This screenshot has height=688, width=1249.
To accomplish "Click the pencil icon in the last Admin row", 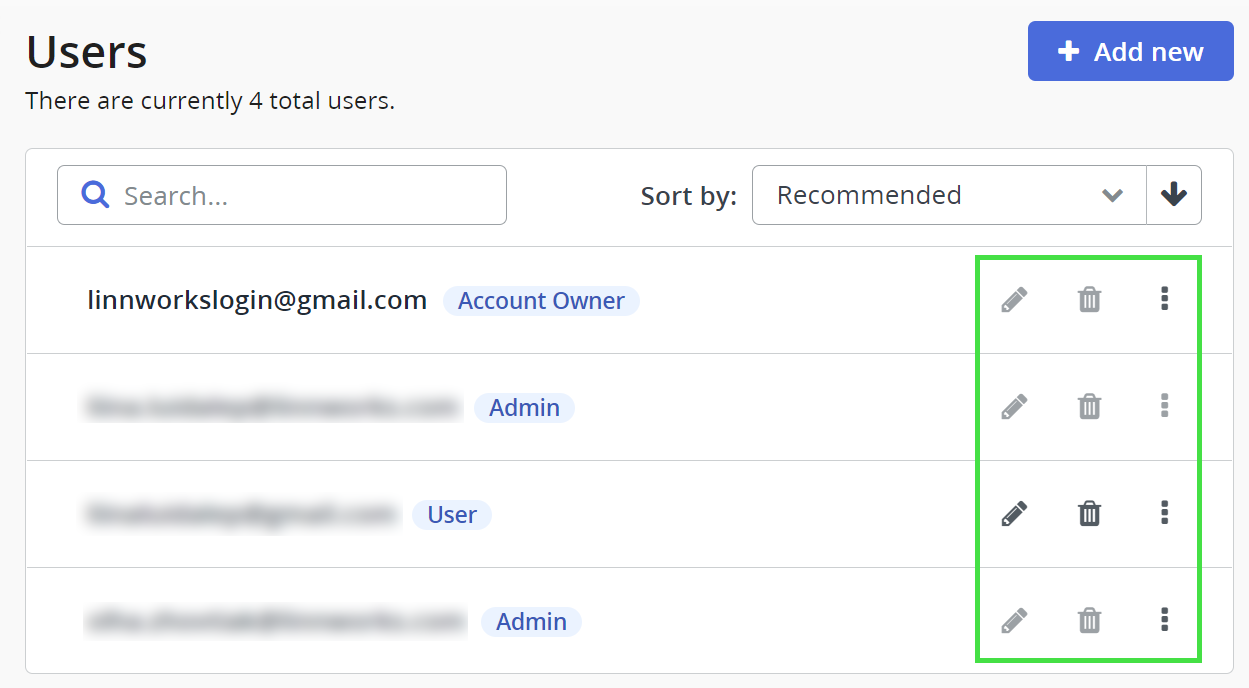I will [1014, 621].
